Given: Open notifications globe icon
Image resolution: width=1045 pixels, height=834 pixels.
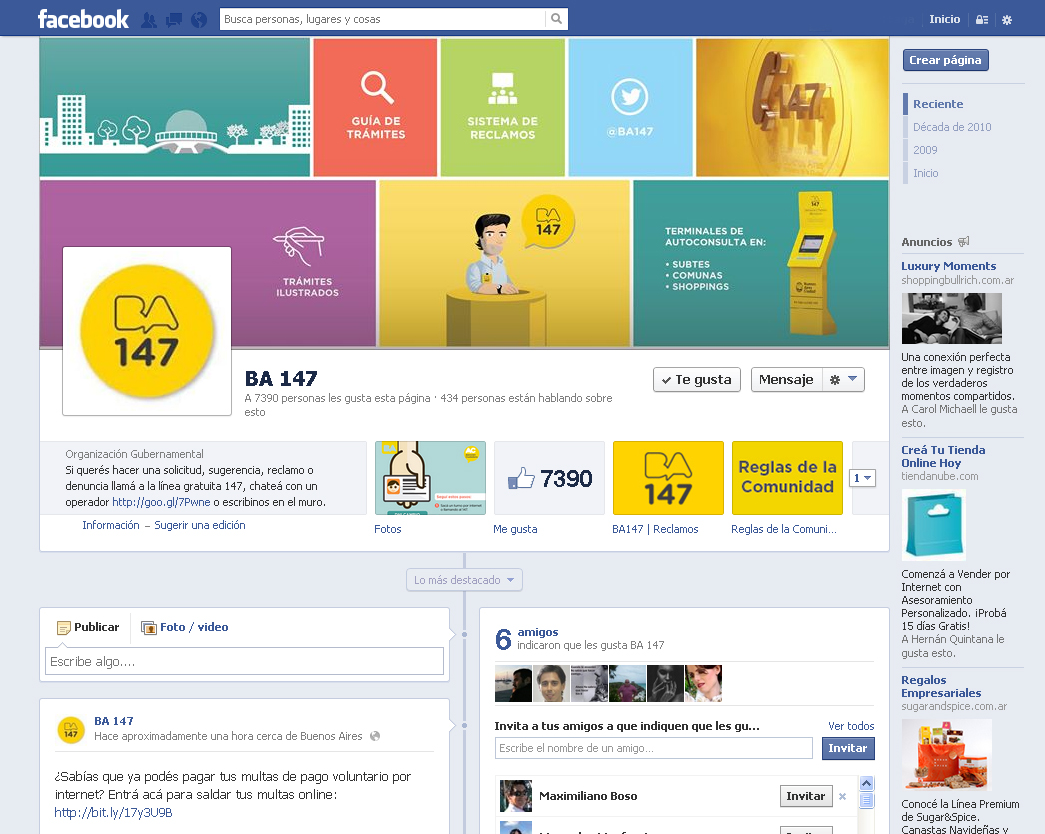Looking at the screenshot, I should pos(199,20).
